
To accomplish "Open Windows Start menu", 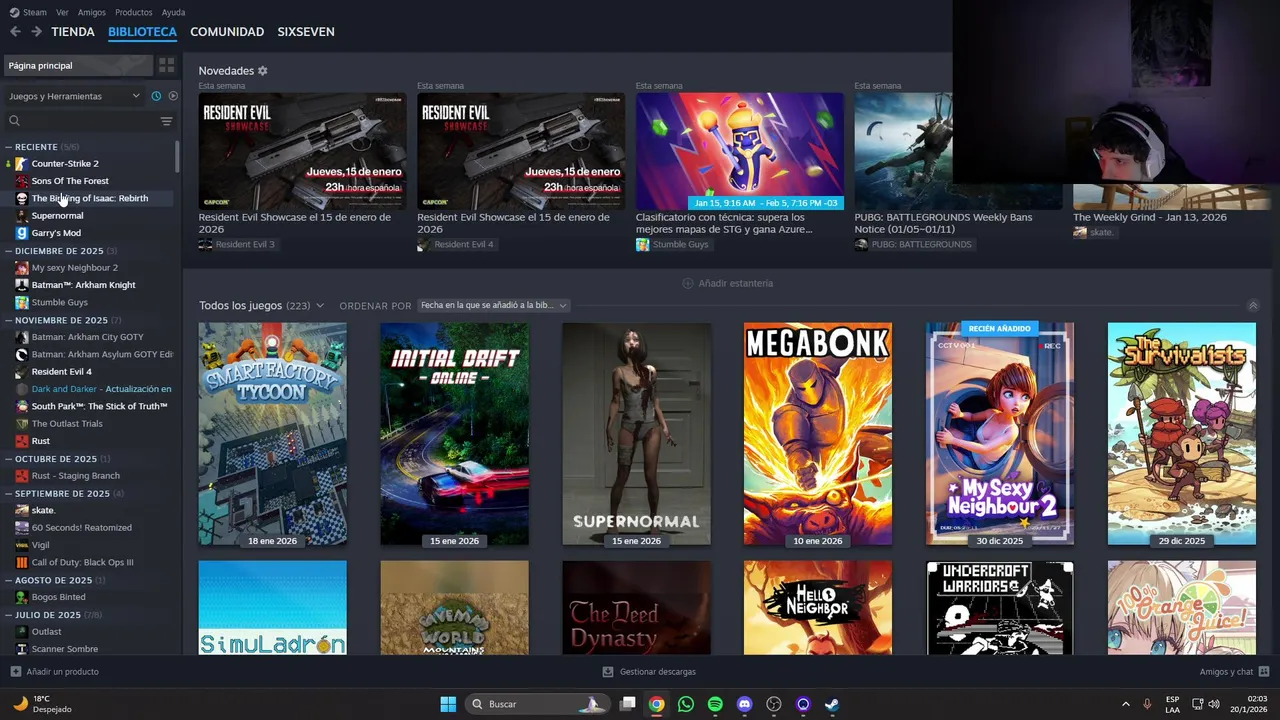I will point(448,704).
